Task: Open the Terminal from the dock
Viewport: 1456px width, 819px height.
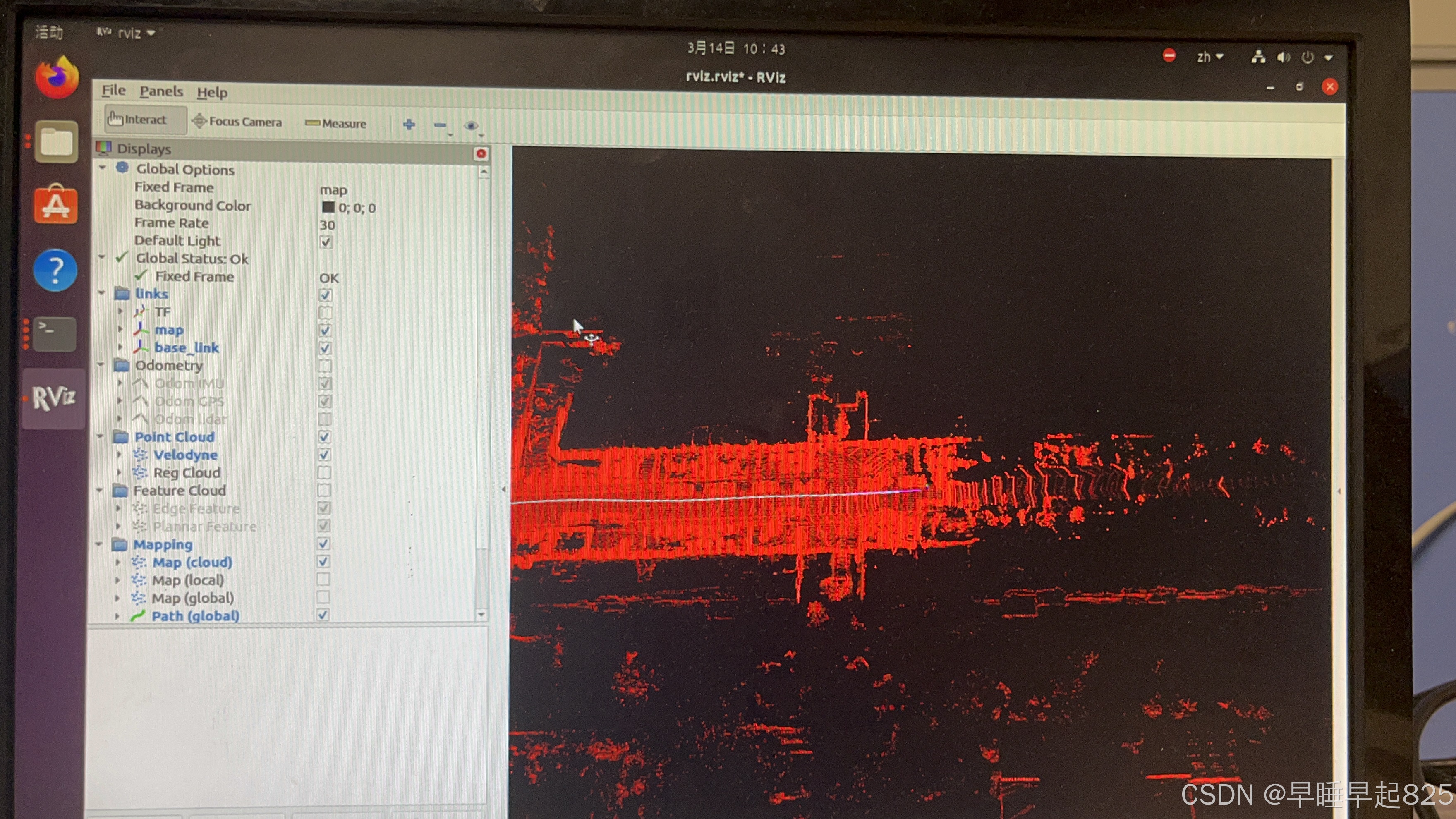Action: click(54, 333)
